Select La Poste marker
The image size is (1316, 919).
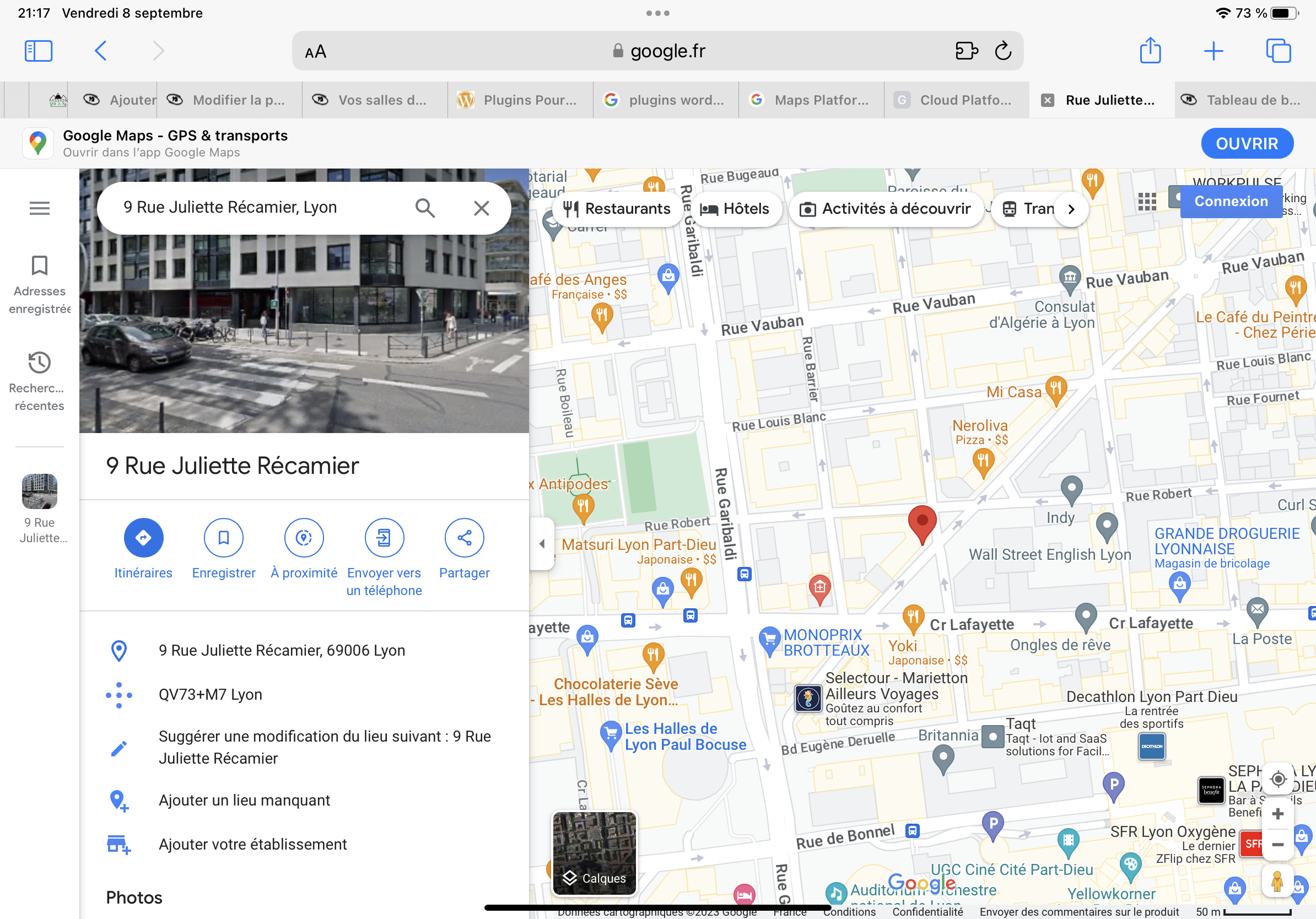pyautogui.click(x=1257, y=613)
